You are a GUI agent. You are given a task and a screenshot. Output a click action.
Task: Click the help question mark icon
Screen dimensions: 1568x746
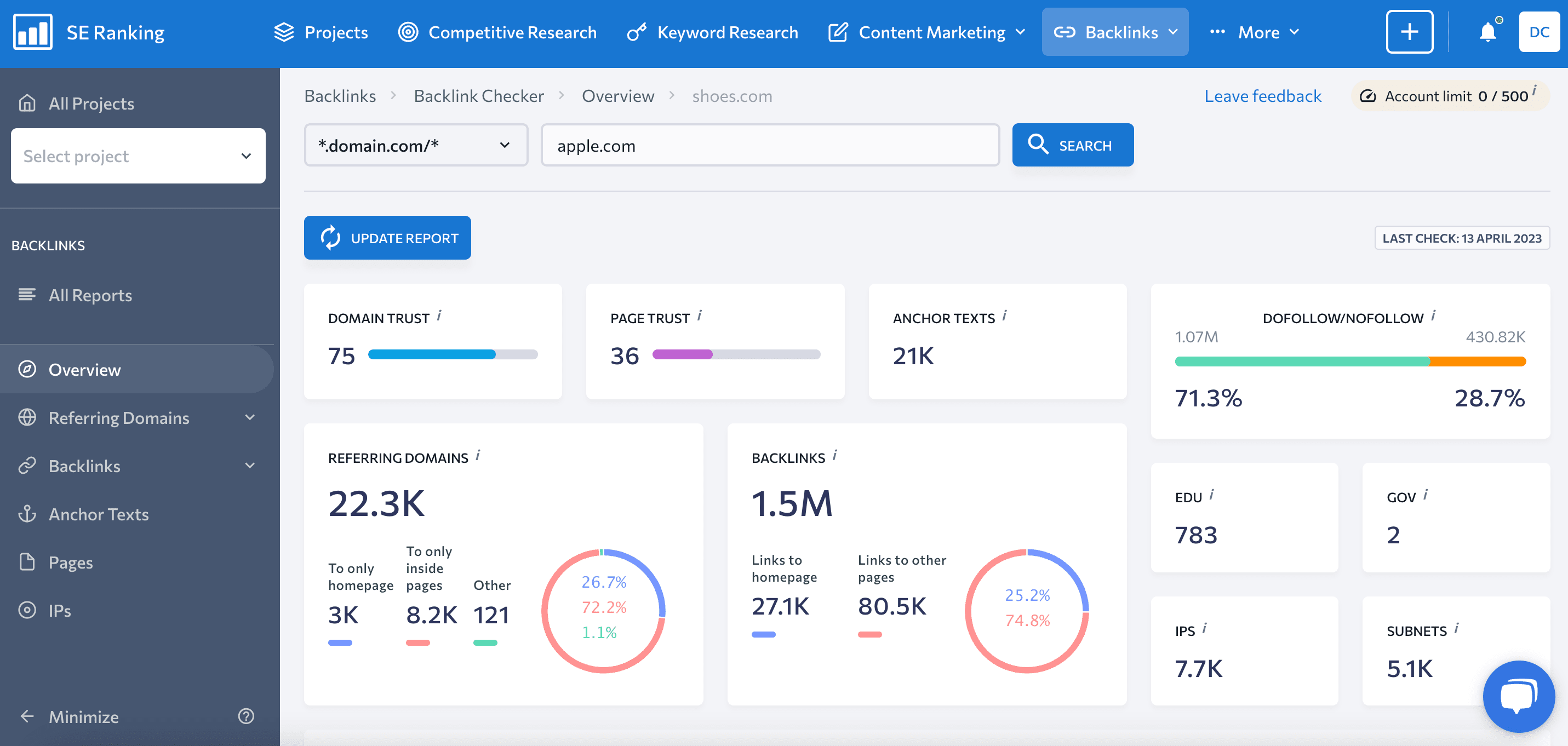246,716
